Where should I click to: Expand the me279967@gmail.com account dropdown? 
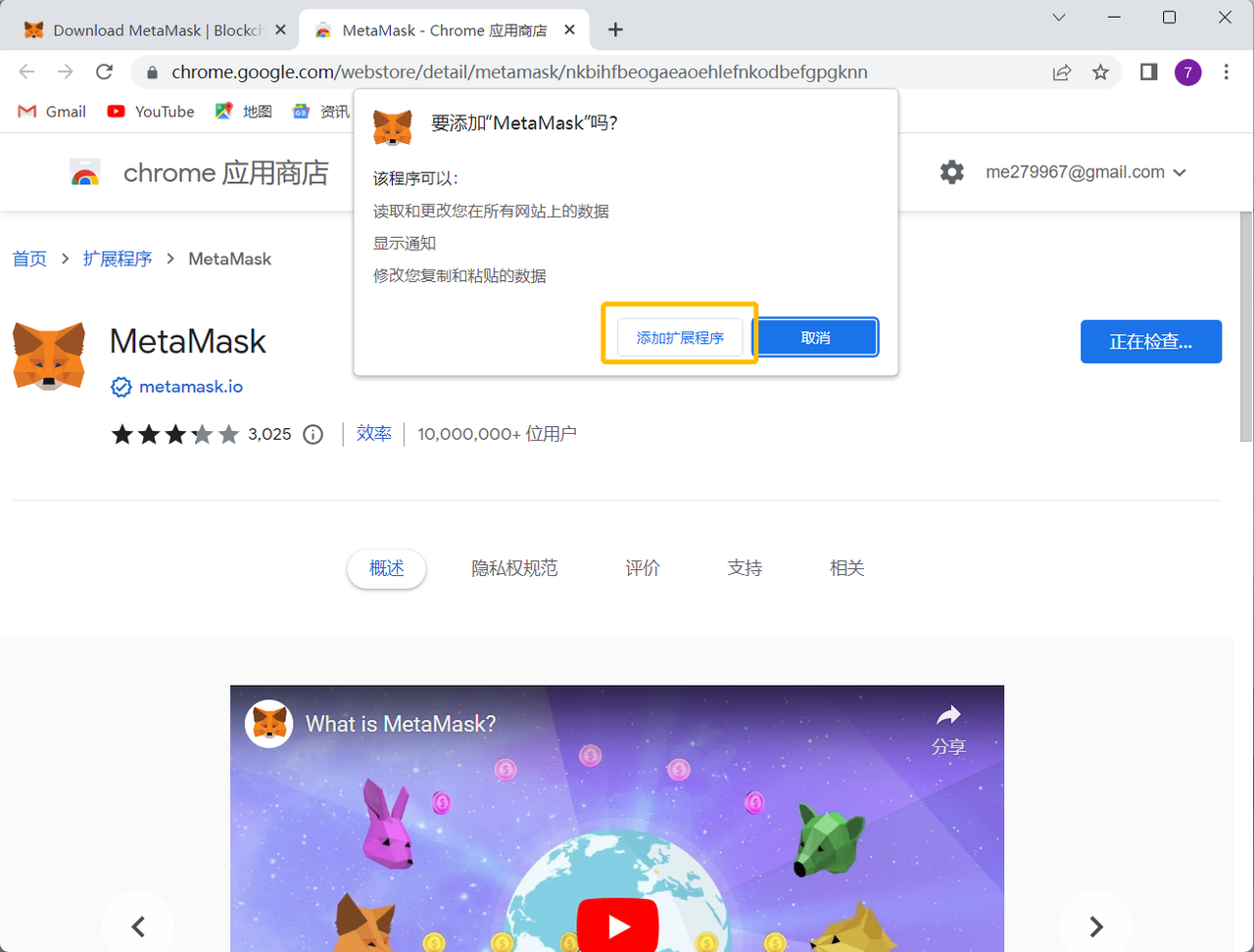pyautogui.click(x=1085, y=172)
